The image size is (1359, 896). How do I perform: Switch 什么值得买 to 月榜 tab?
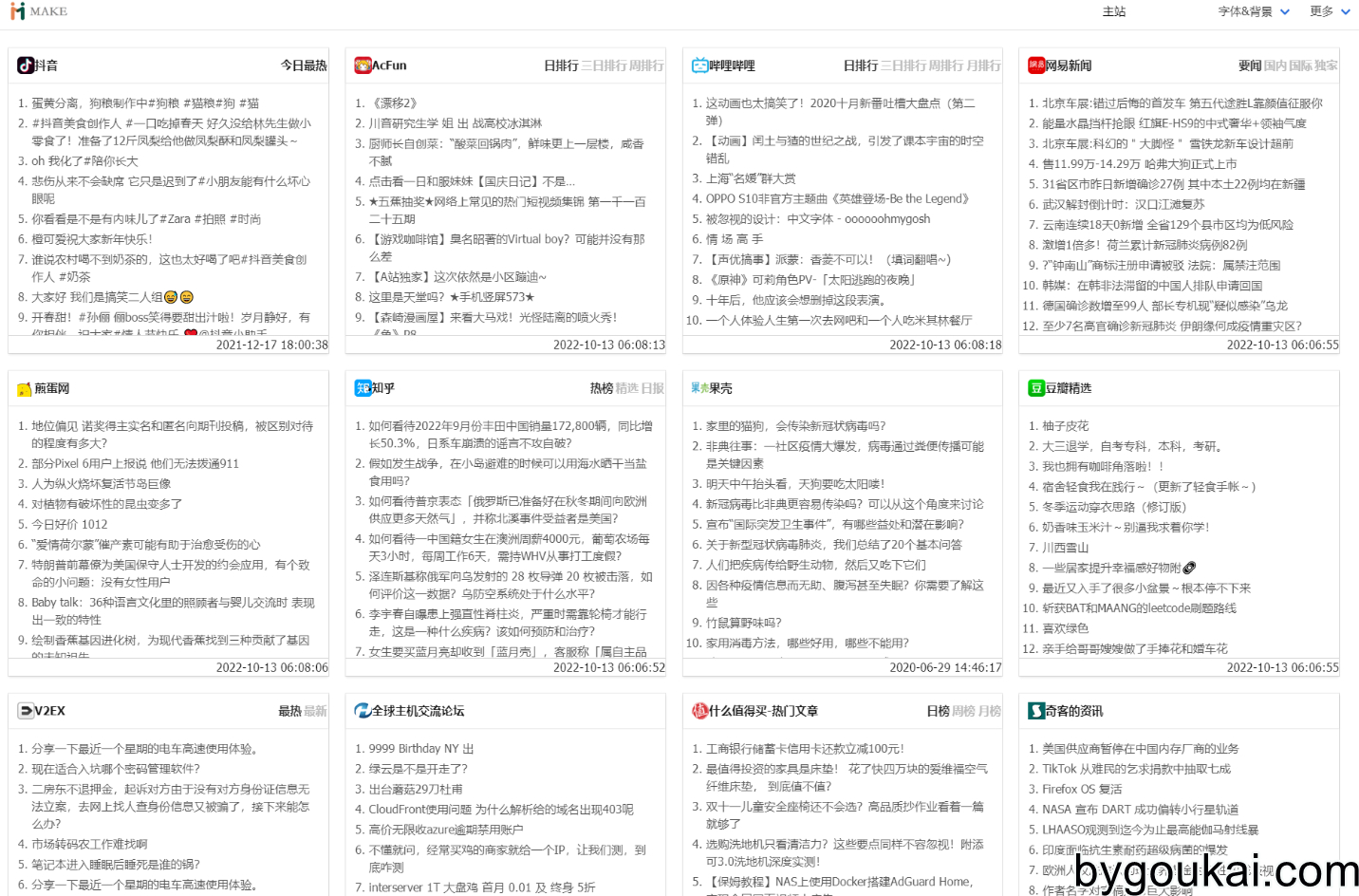(x=989, y=711)
